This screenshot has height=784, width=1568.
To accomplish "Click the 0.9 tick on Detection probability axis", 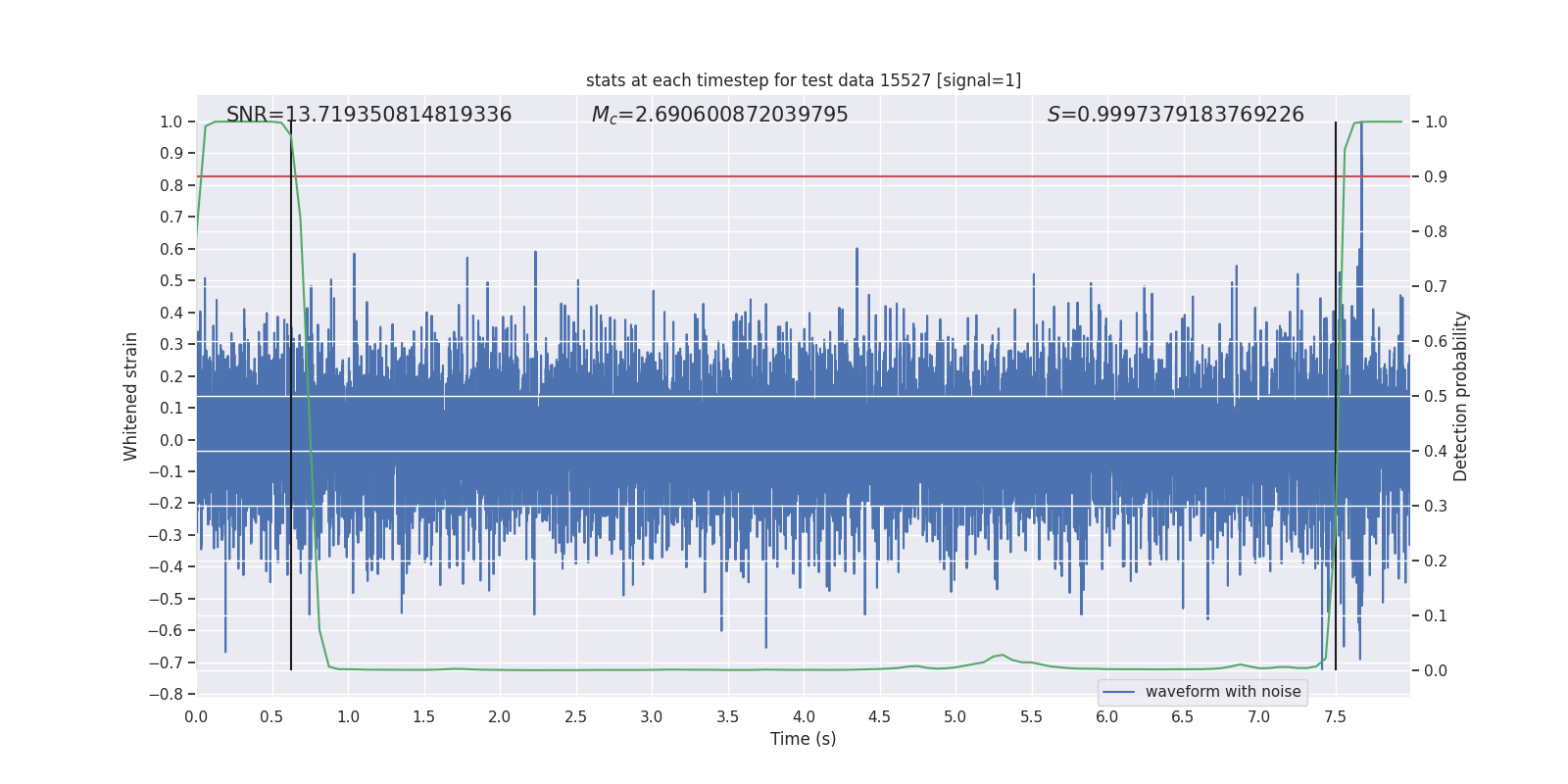I will (1436, 176).
